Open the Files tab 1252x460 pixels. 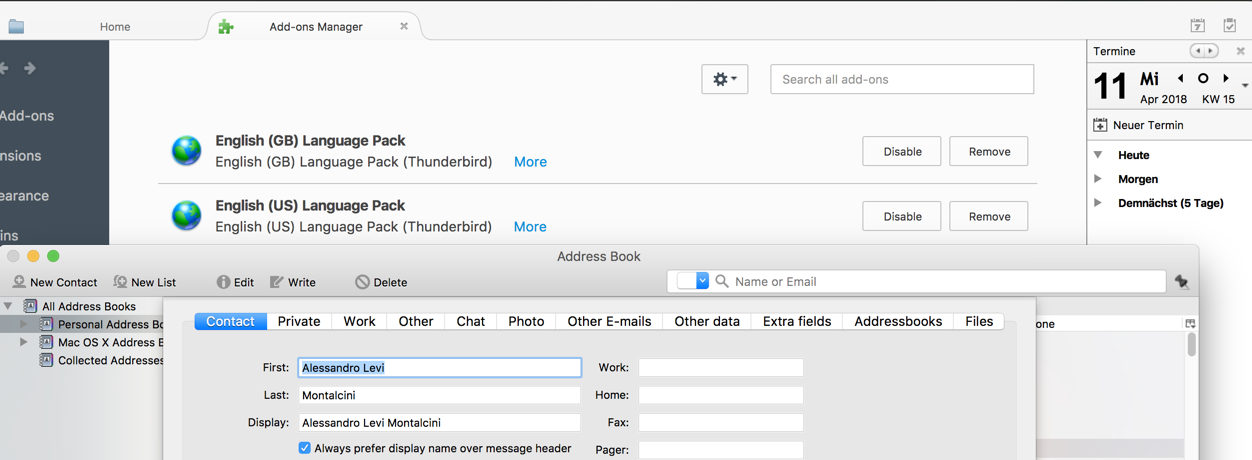(x=979, y=321)
